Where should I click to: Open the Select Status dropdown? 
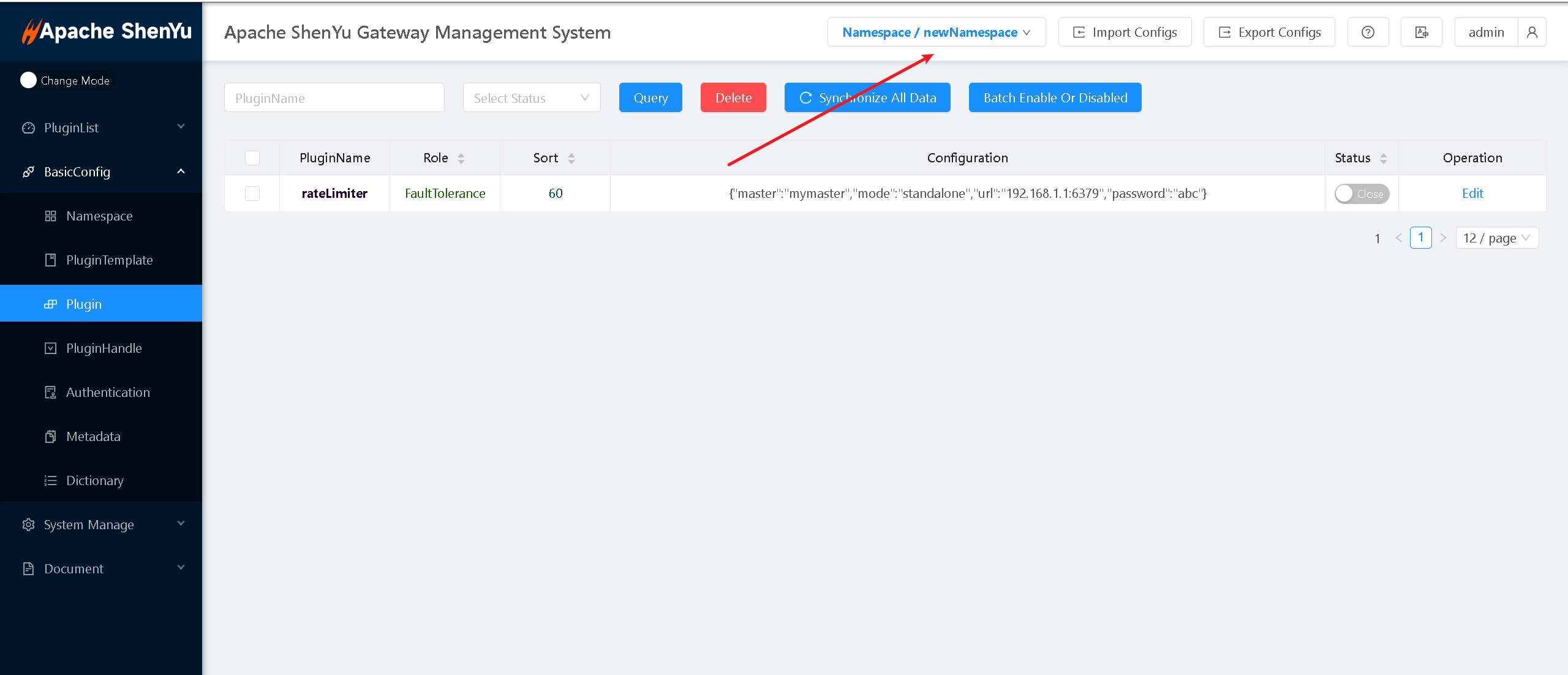point(531,98)
